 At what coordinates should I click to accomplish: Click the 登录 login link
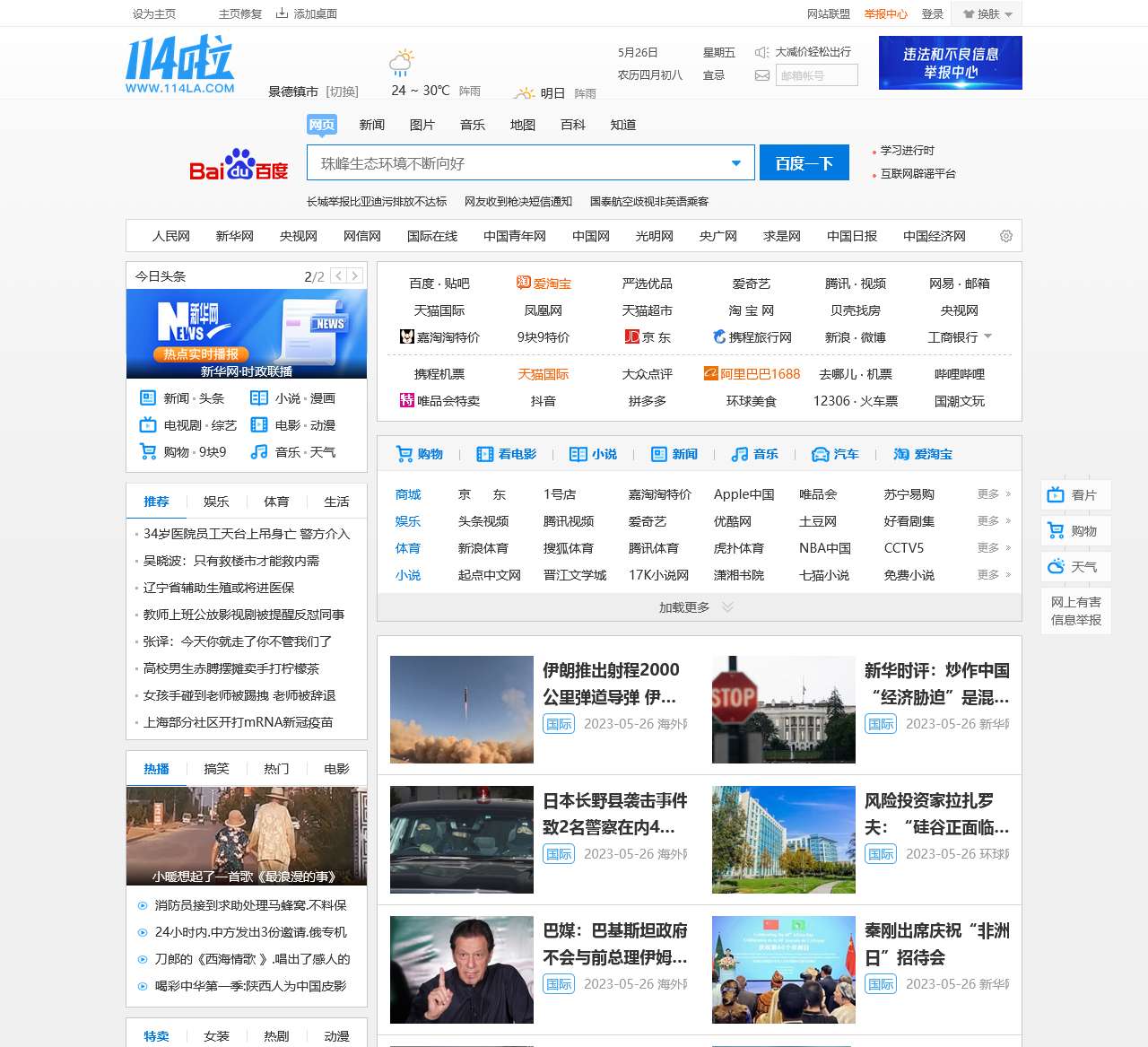[933, 13]
